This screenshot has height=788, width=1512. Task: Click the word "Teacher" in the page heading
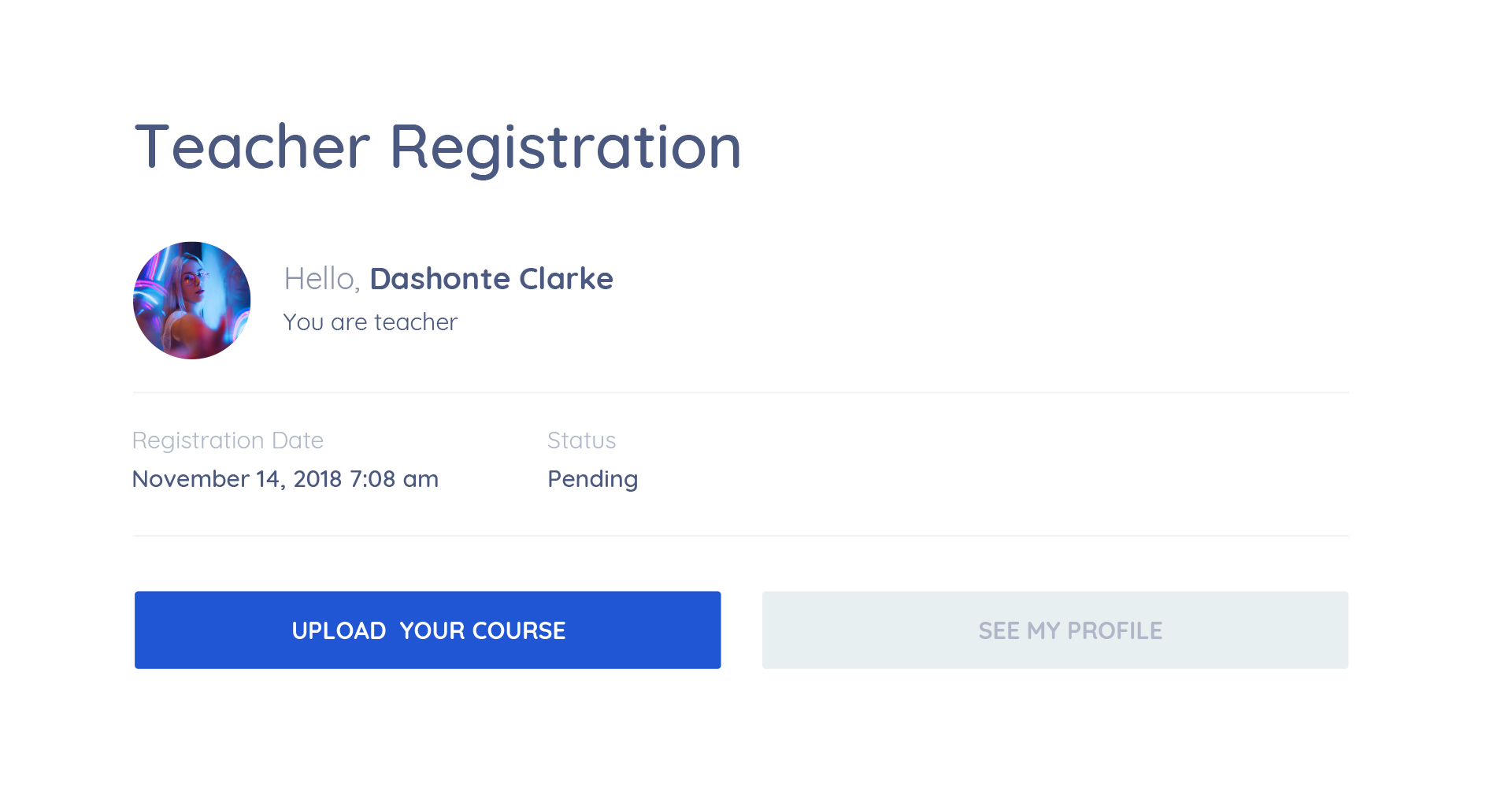tap(252, 147)
